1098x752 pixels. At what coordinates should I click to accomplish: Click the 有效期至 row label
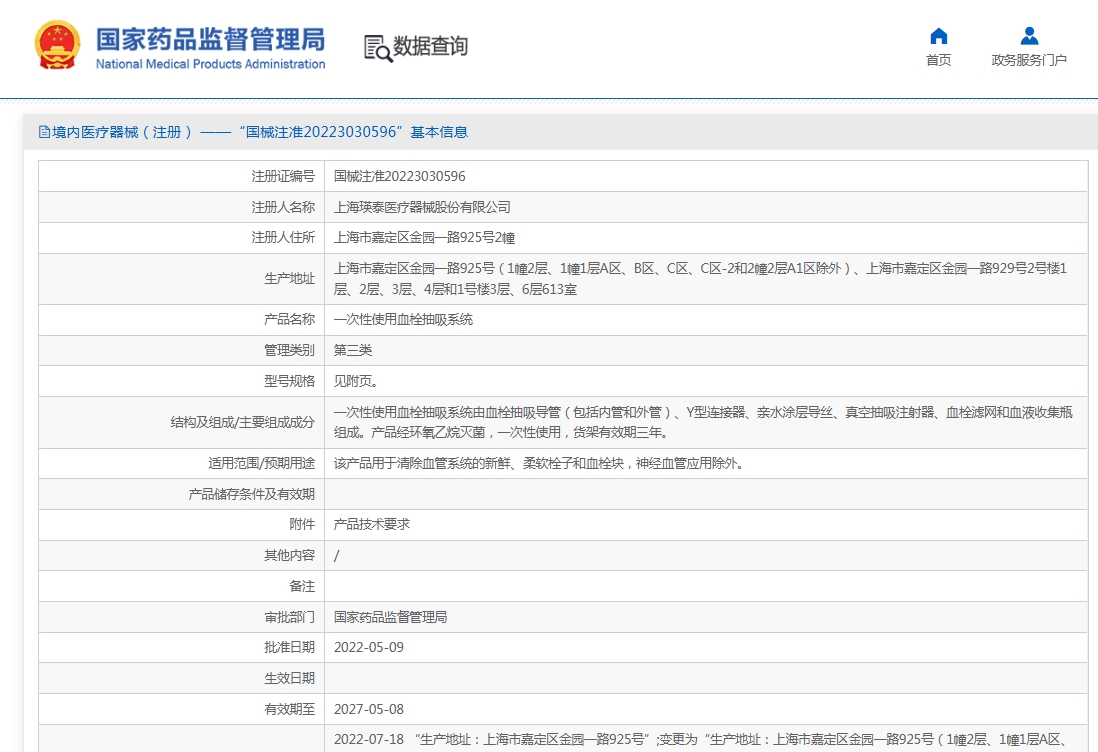290,709
